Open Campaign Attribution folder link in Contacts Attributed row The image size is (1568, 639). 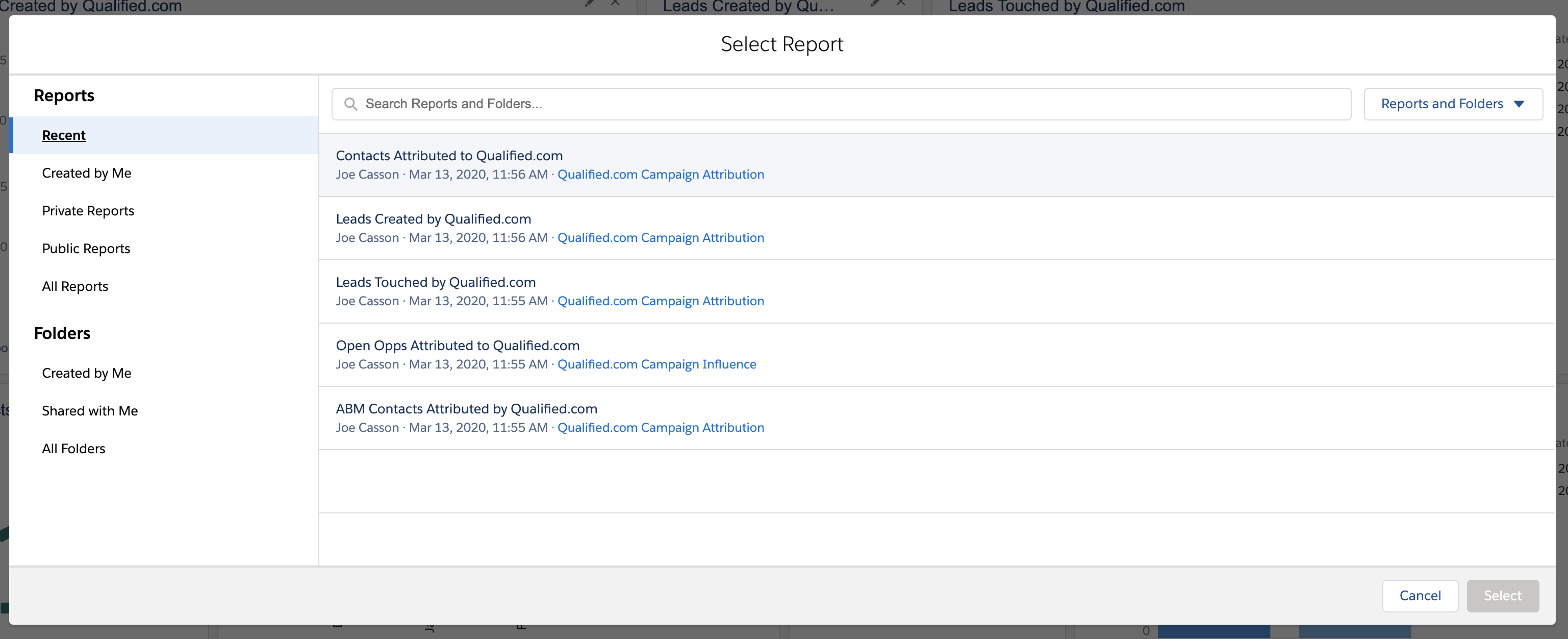(661, 174)
